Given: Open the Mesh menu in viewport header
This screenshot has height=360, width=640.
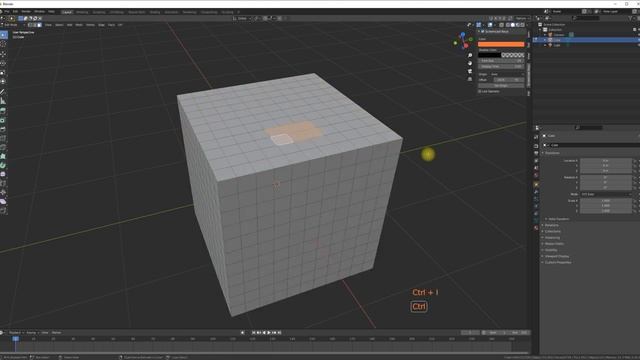Looking at the screenshot, I should tap(79, 25).
